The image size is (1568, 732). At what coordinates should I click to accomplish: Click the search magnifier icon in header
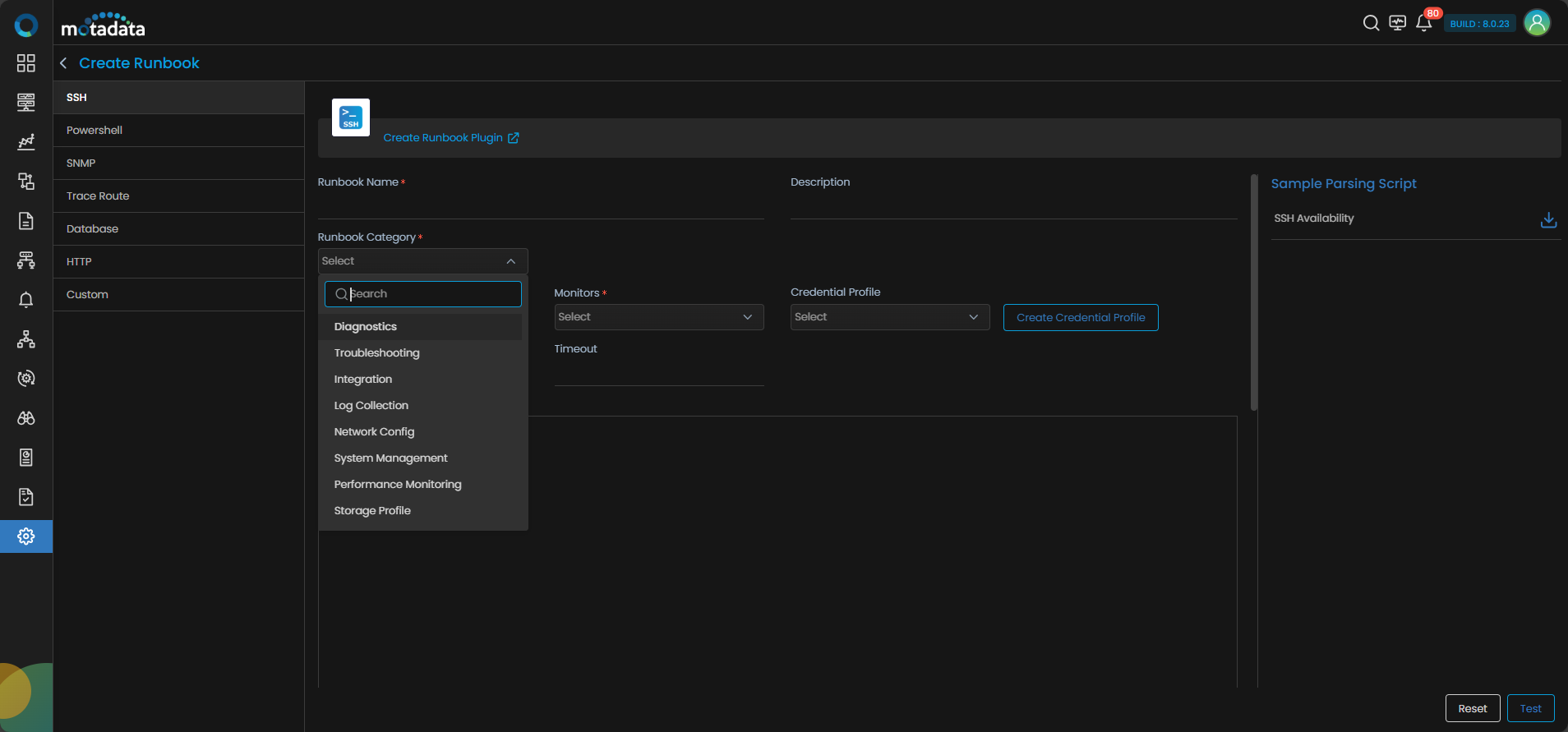(x=1371, y=23)
